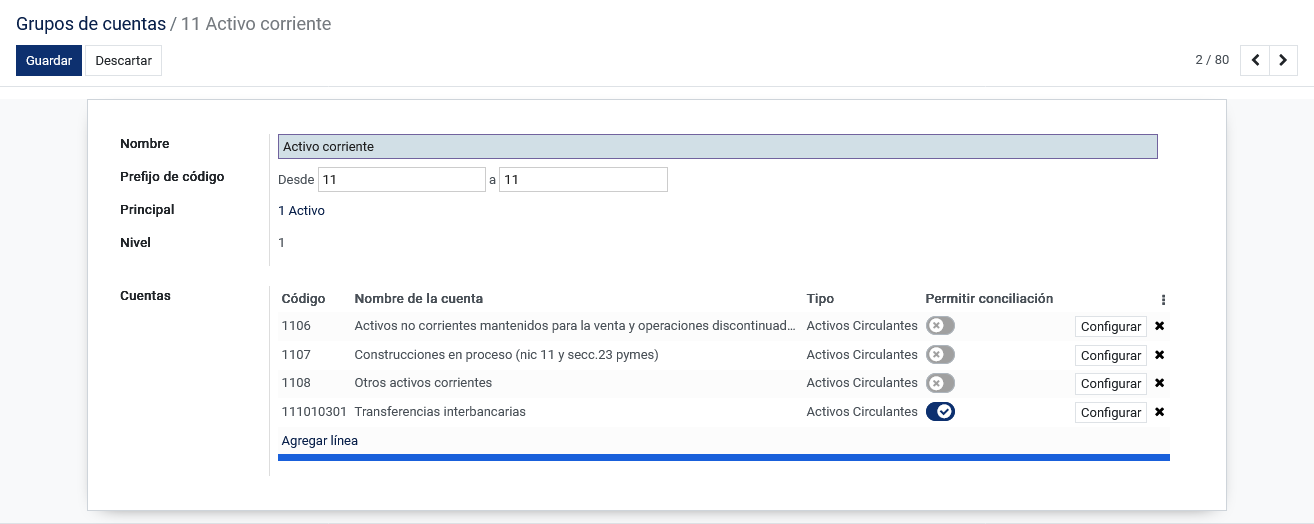Enable reconciliation for Otros activos corrientes
The image size is (1314, 524).
coord(940,383)
